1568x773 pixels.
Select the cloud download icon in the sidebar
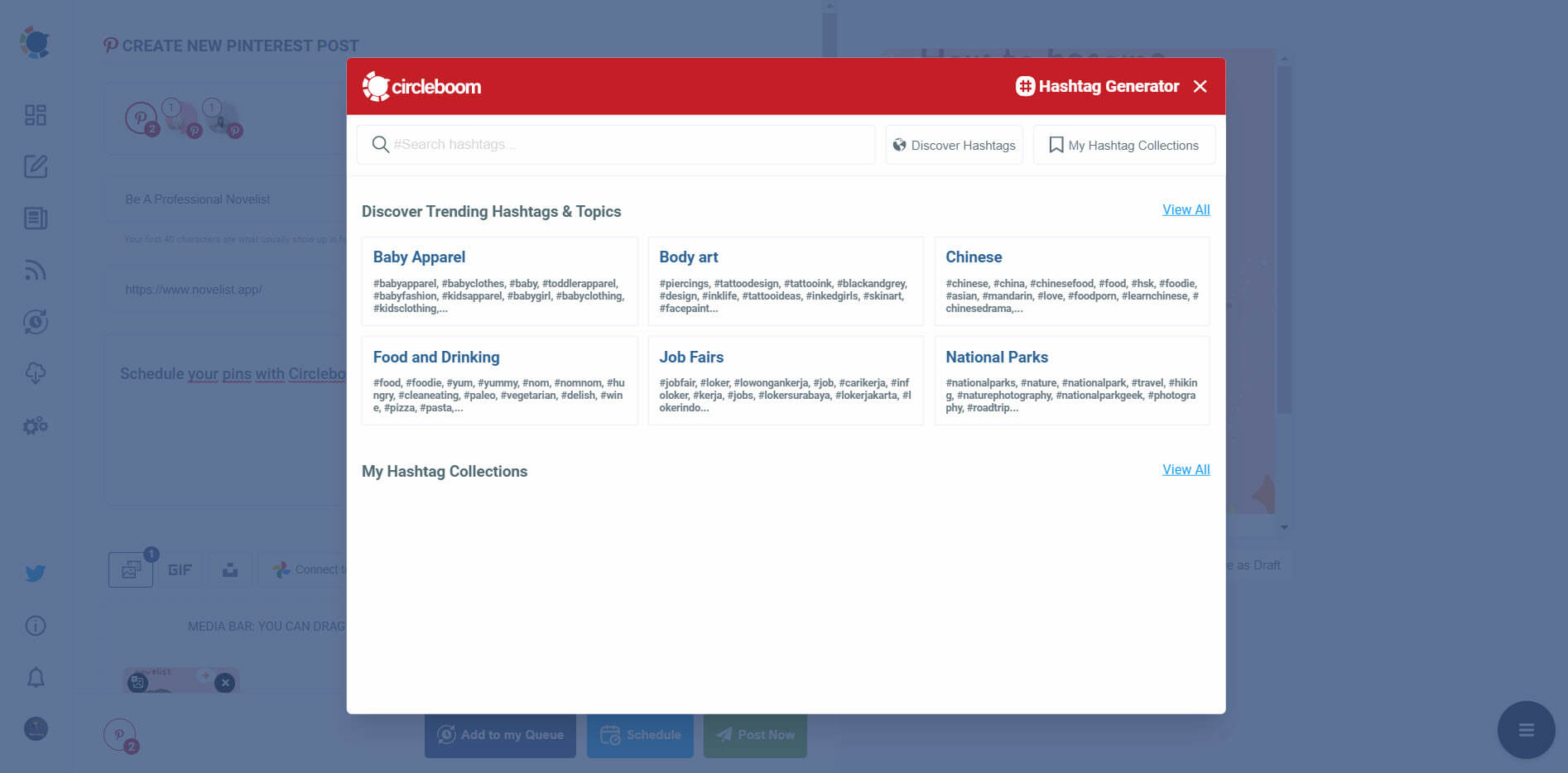[x=35, y=373]
